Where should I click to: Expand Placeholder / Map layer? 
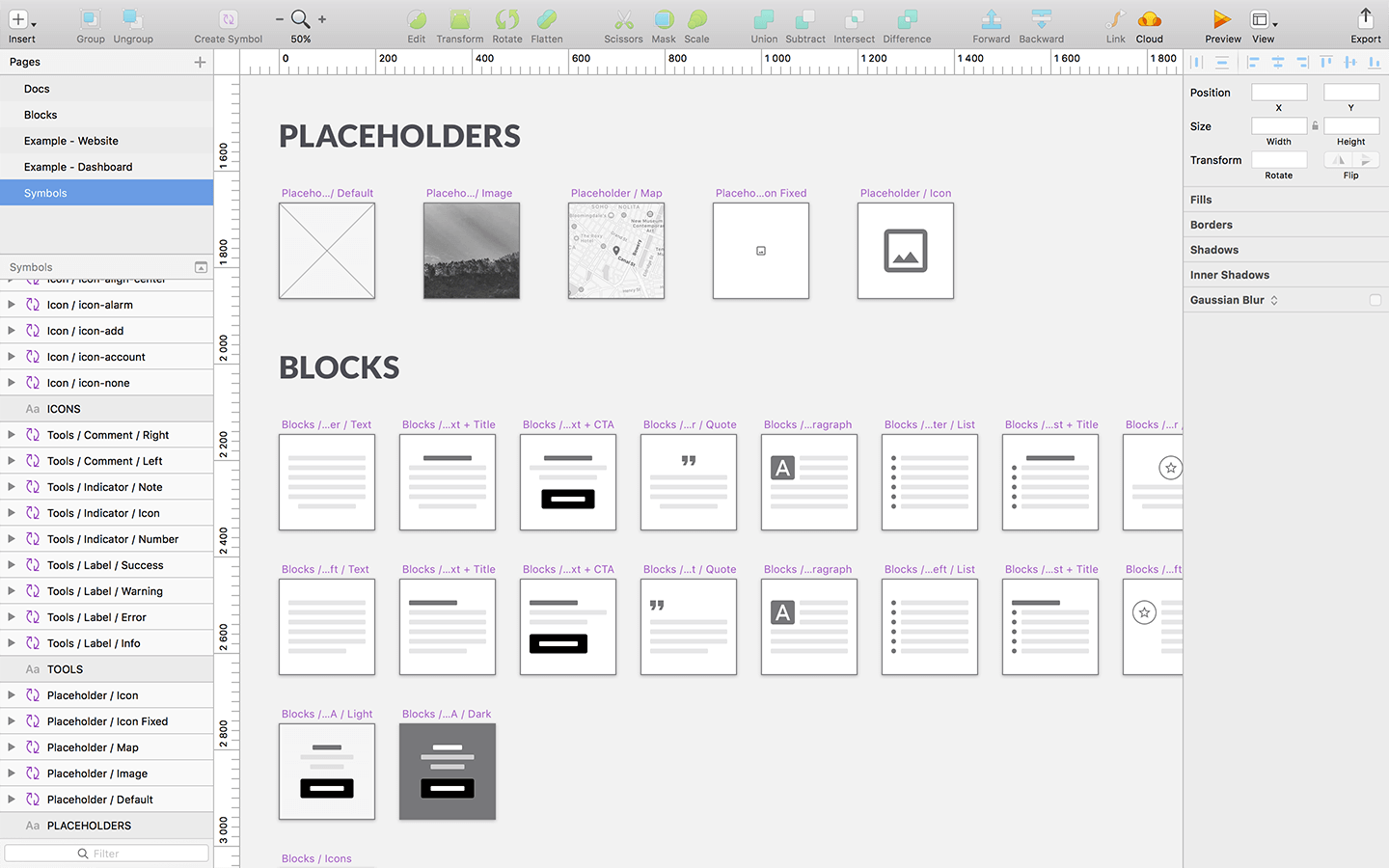point(11,747)
